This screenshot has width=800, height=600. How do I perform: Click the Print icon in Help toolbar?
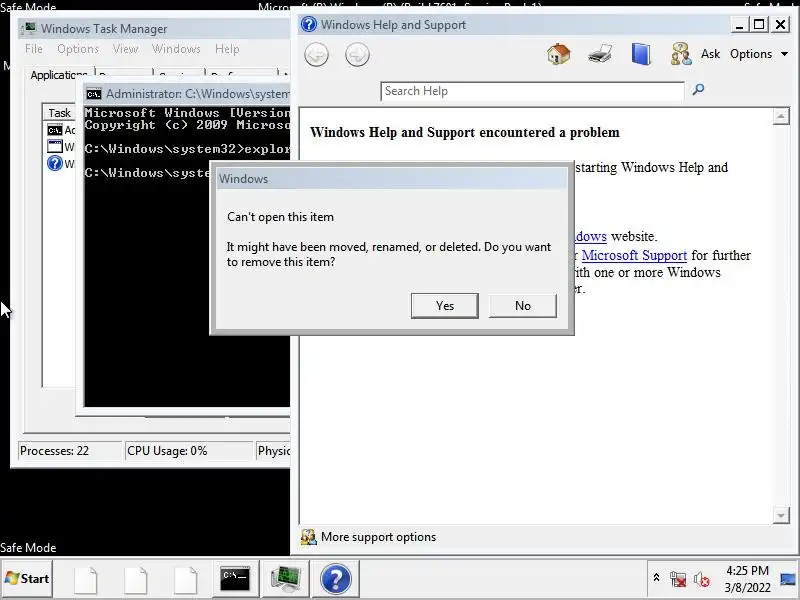[600, 54]
